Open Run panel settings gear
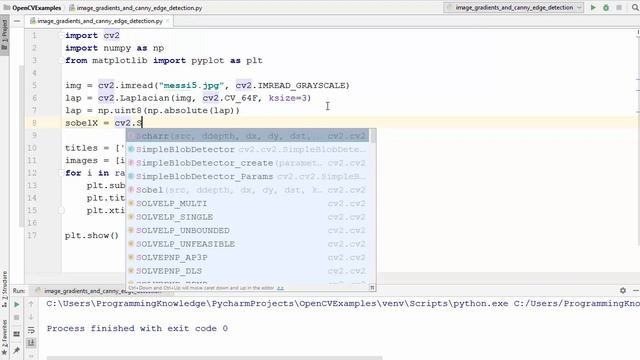Viewport: 640px width, 360px height. (623, 290)
